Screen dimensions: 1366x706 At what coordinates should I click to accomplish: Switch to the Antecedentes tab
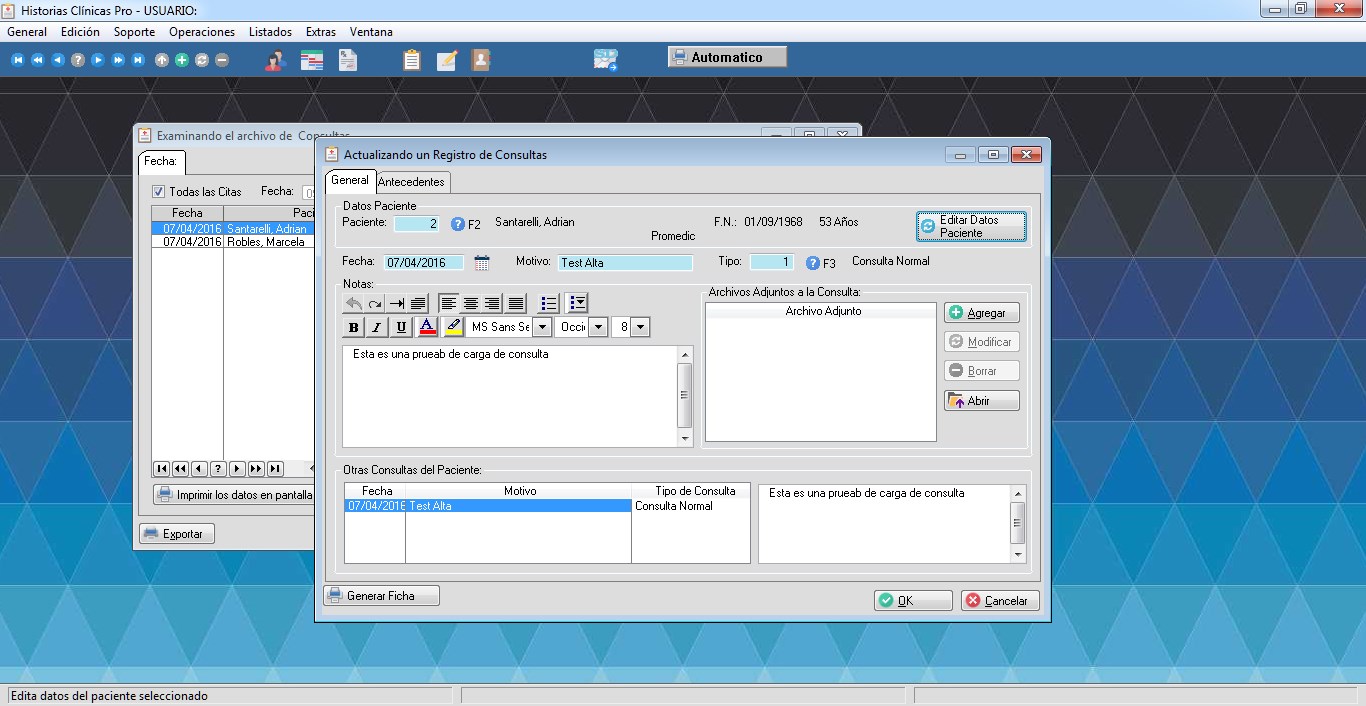pos(411,182)
